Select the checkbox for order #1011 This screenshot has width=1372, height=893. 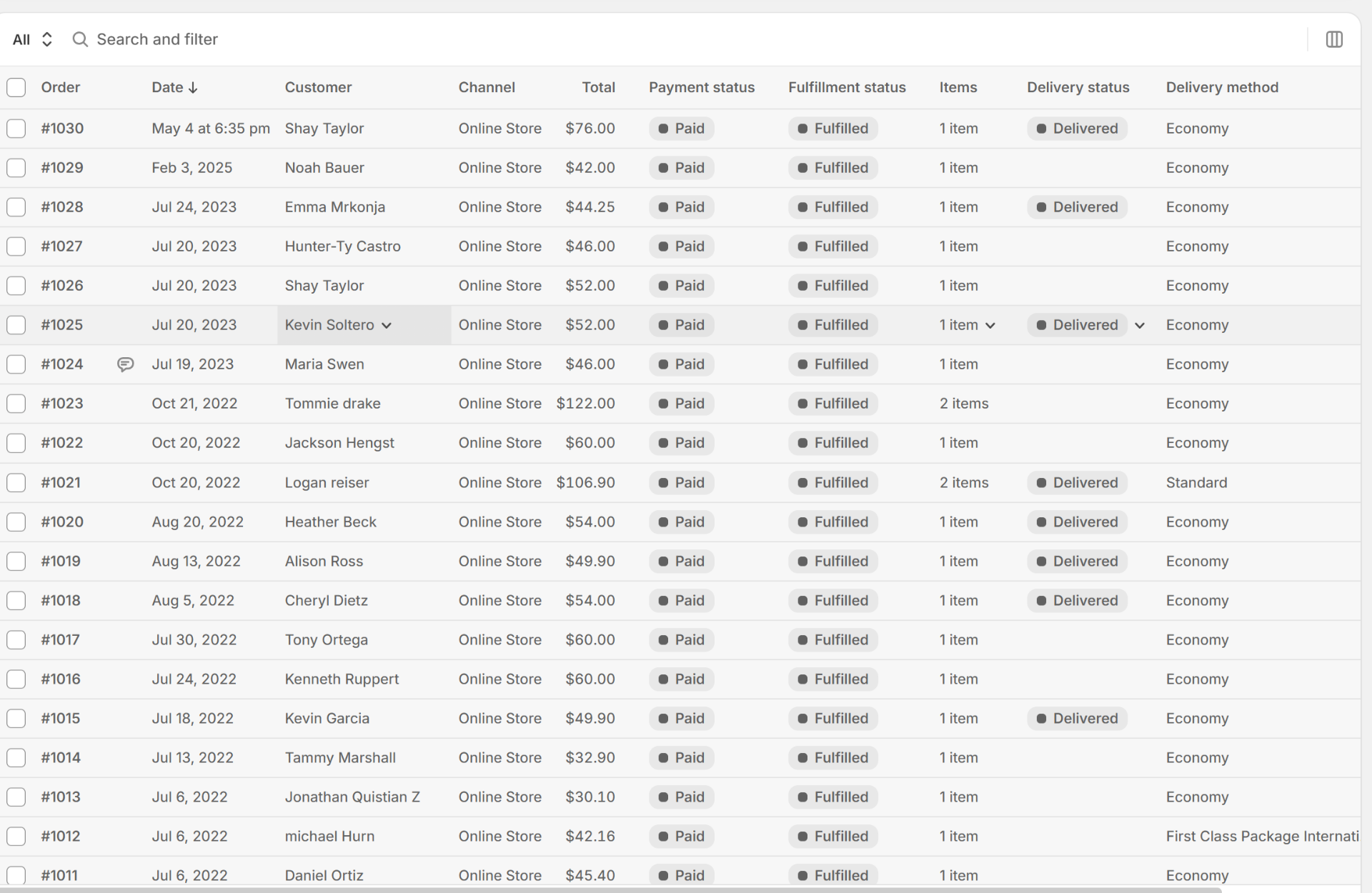16,874
